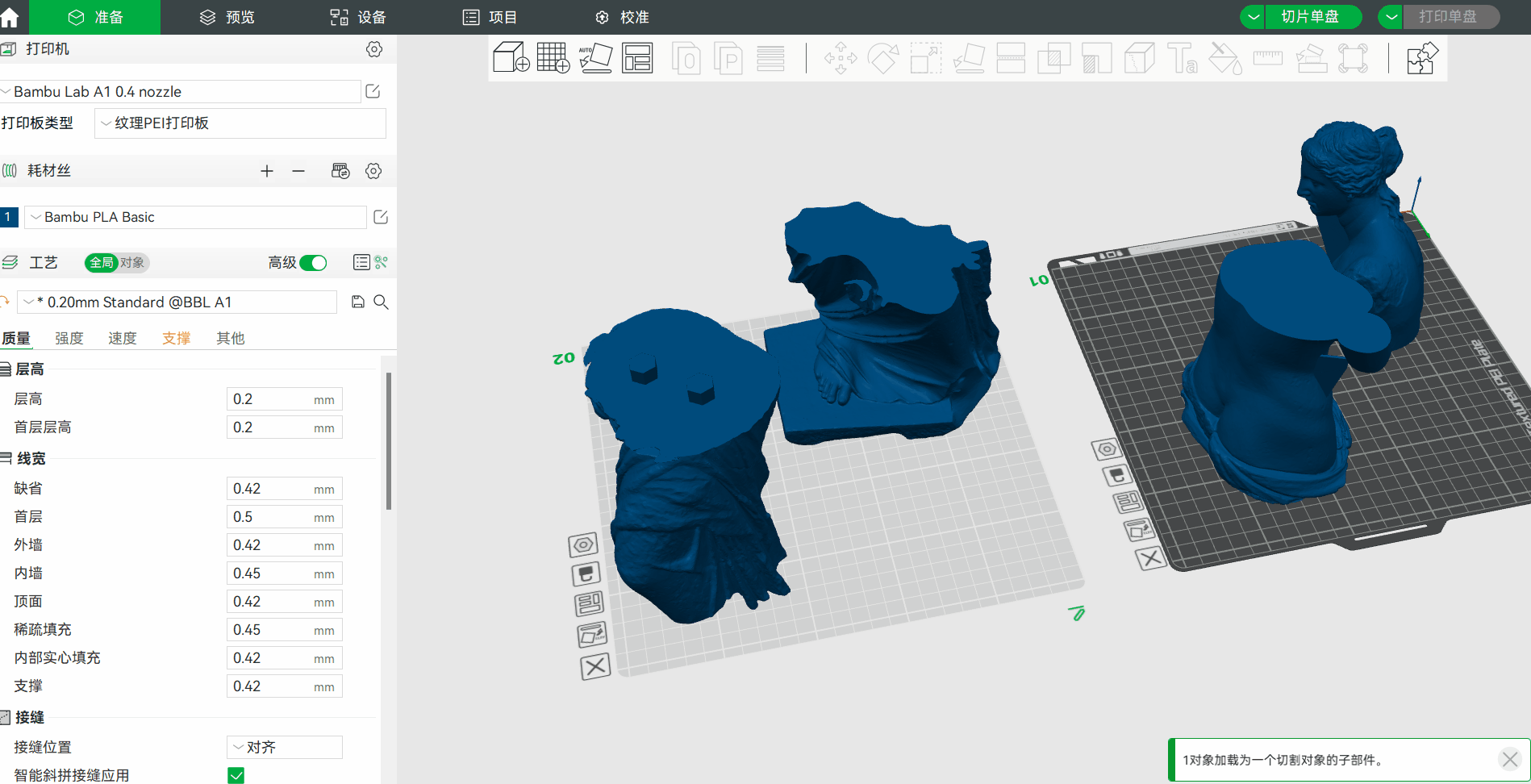Select the Rotate tool icon
Screen dimensions: 1531x784
(883, 58)
